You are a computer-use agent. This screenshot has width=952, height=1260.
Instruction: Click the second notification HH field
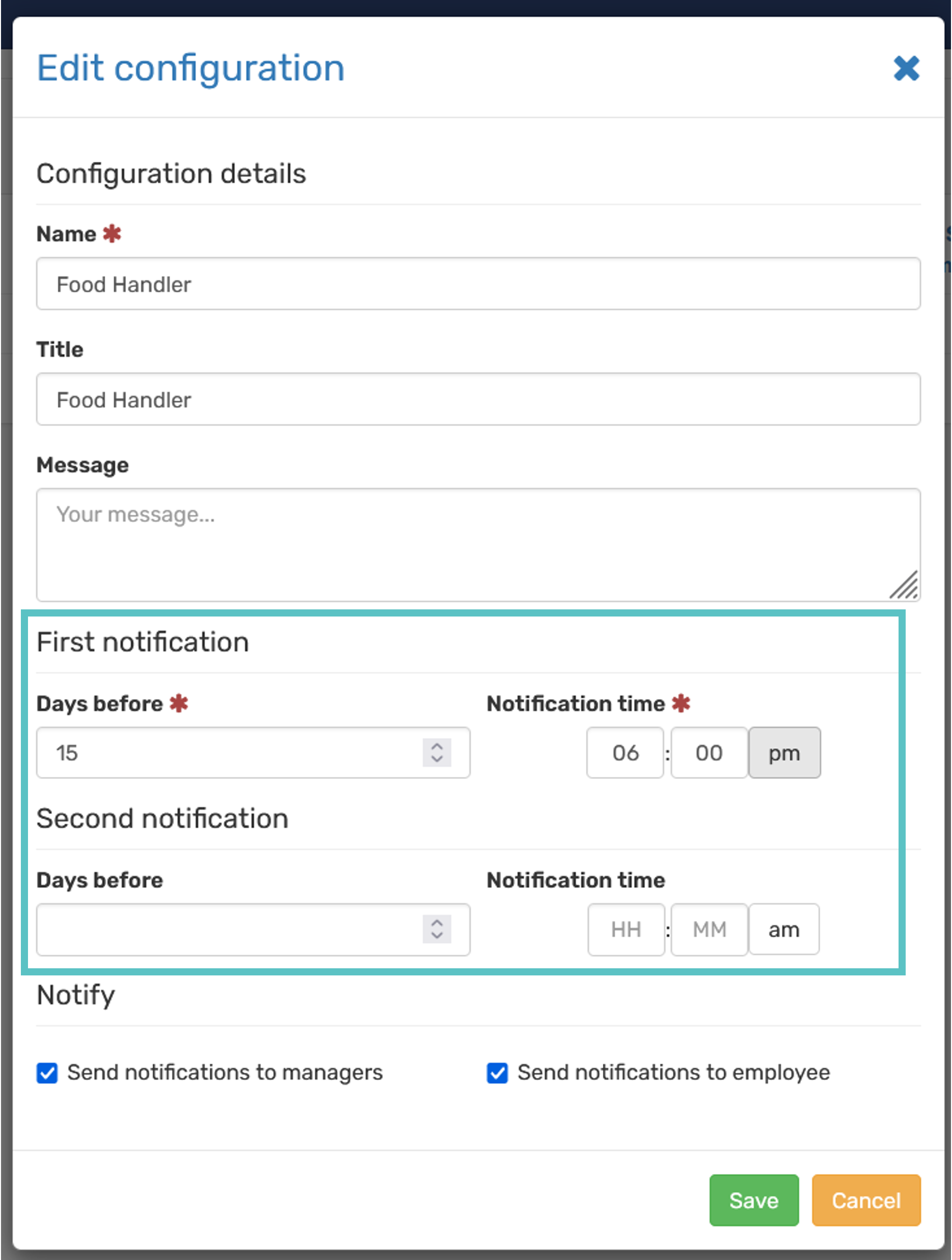tap(626, 929)
